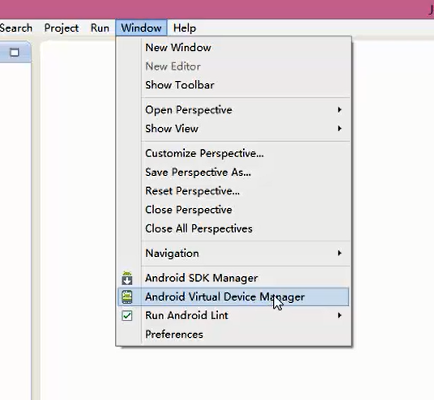Choose Show Toolbar menu entry
The height and width of the screenshot is (400, 434).
coord(233,85)
